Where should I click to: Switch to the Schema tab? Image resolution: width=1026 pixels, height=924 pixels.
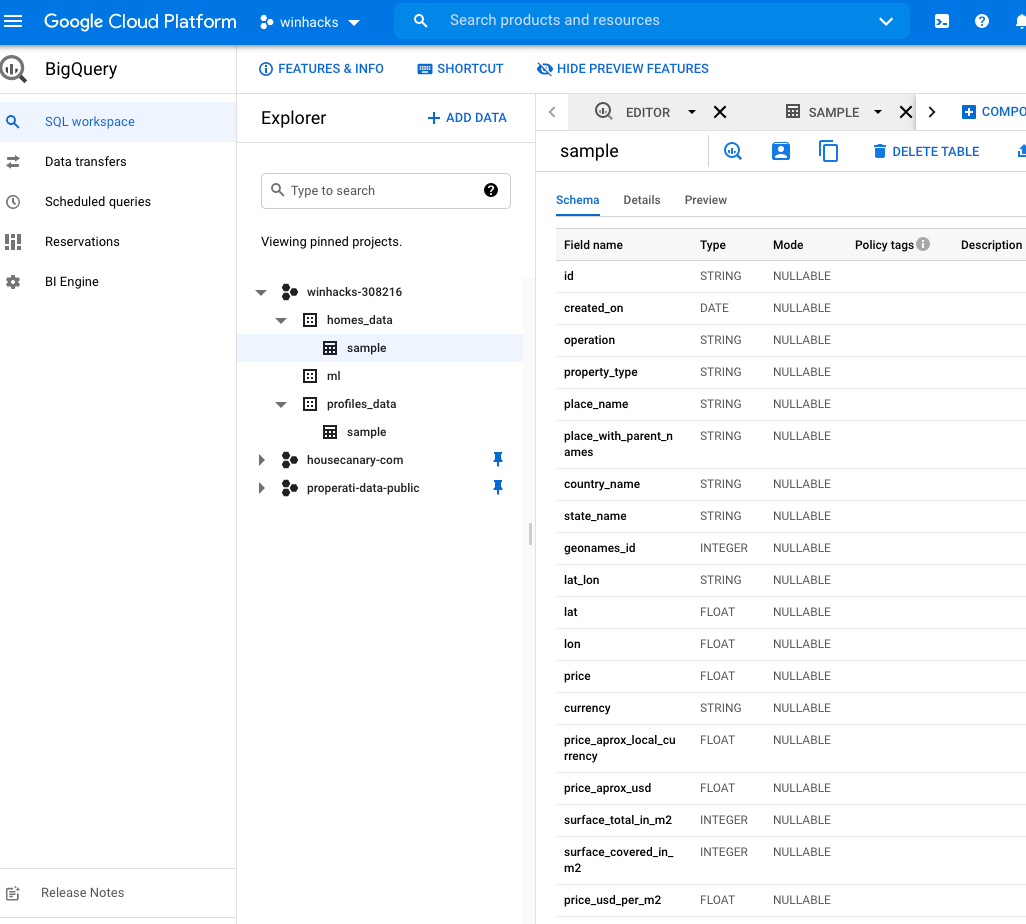click(x=577, y=200)
